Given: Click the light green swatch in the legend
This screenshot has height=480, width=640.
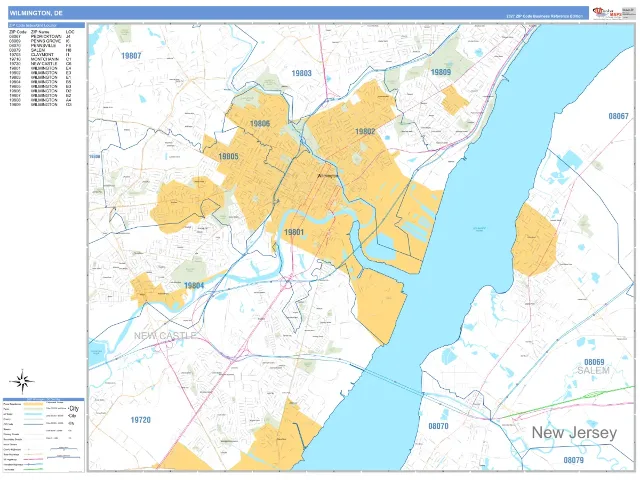Looking at the screenshot, I should click(x=33, y=409).
